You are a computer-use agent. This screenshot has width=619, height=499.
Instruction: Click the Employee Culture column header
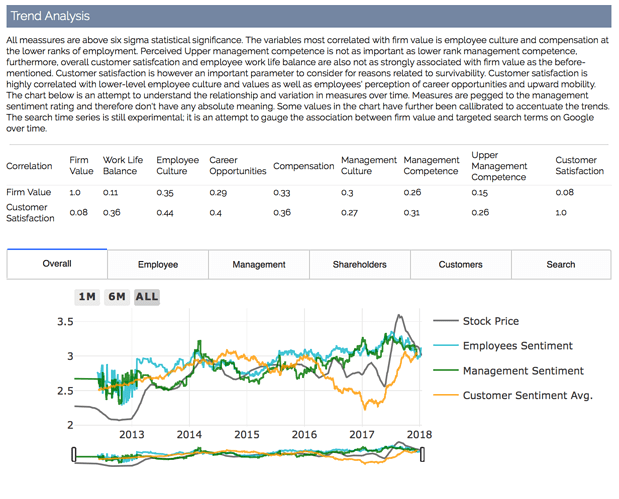click(178, 165)
